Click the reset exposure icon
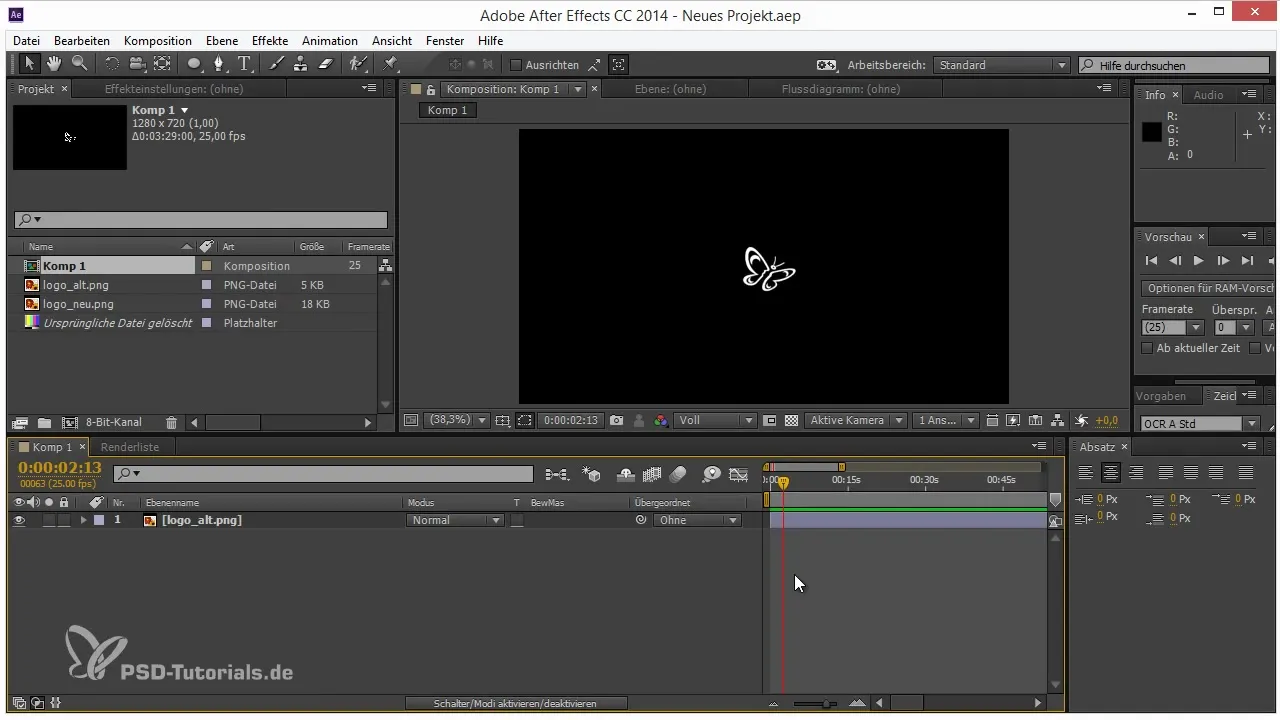This screenshot has width=1280, height=720. [1082, 421]
